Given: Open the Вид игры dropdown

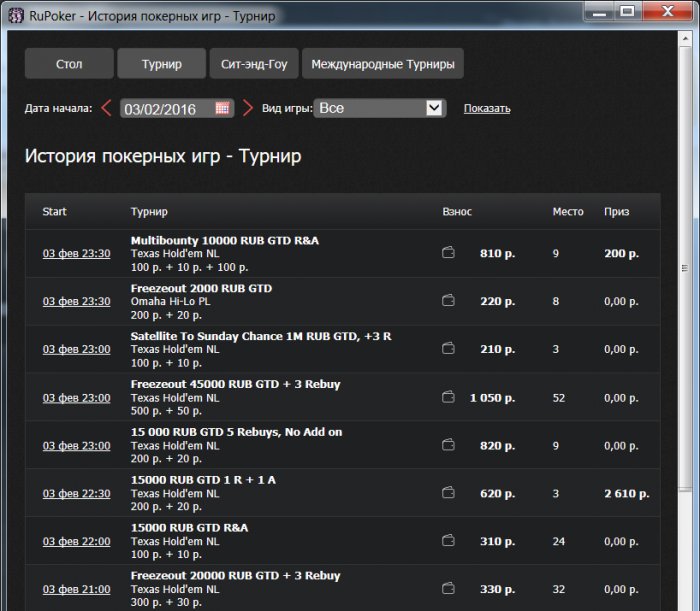Looking at the screenshot, I should pos(379,108).
